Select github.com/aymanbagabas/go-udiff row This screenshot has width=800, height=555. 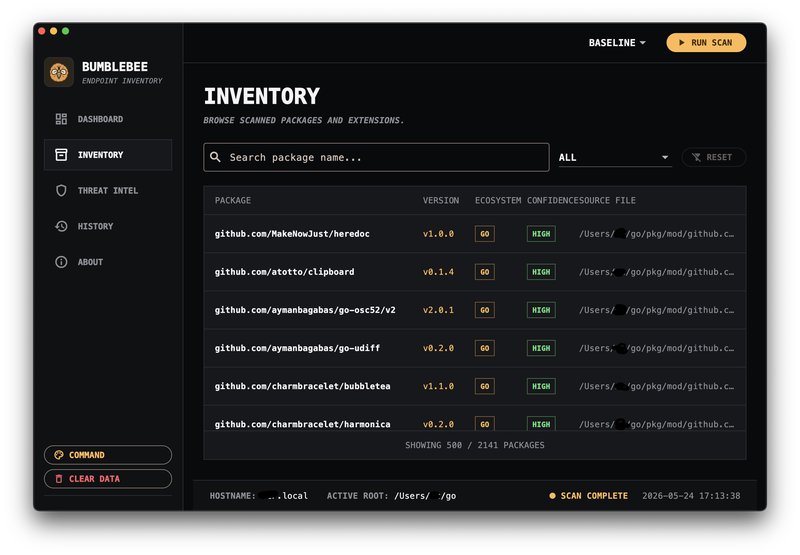pos(474,348)
